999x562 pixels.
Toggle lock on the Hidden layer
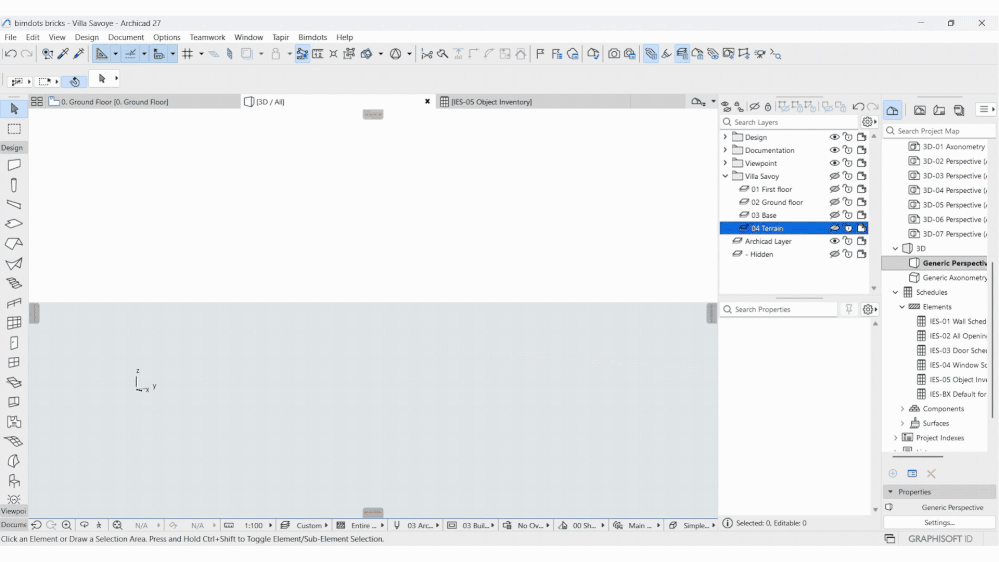pos(847,254)
